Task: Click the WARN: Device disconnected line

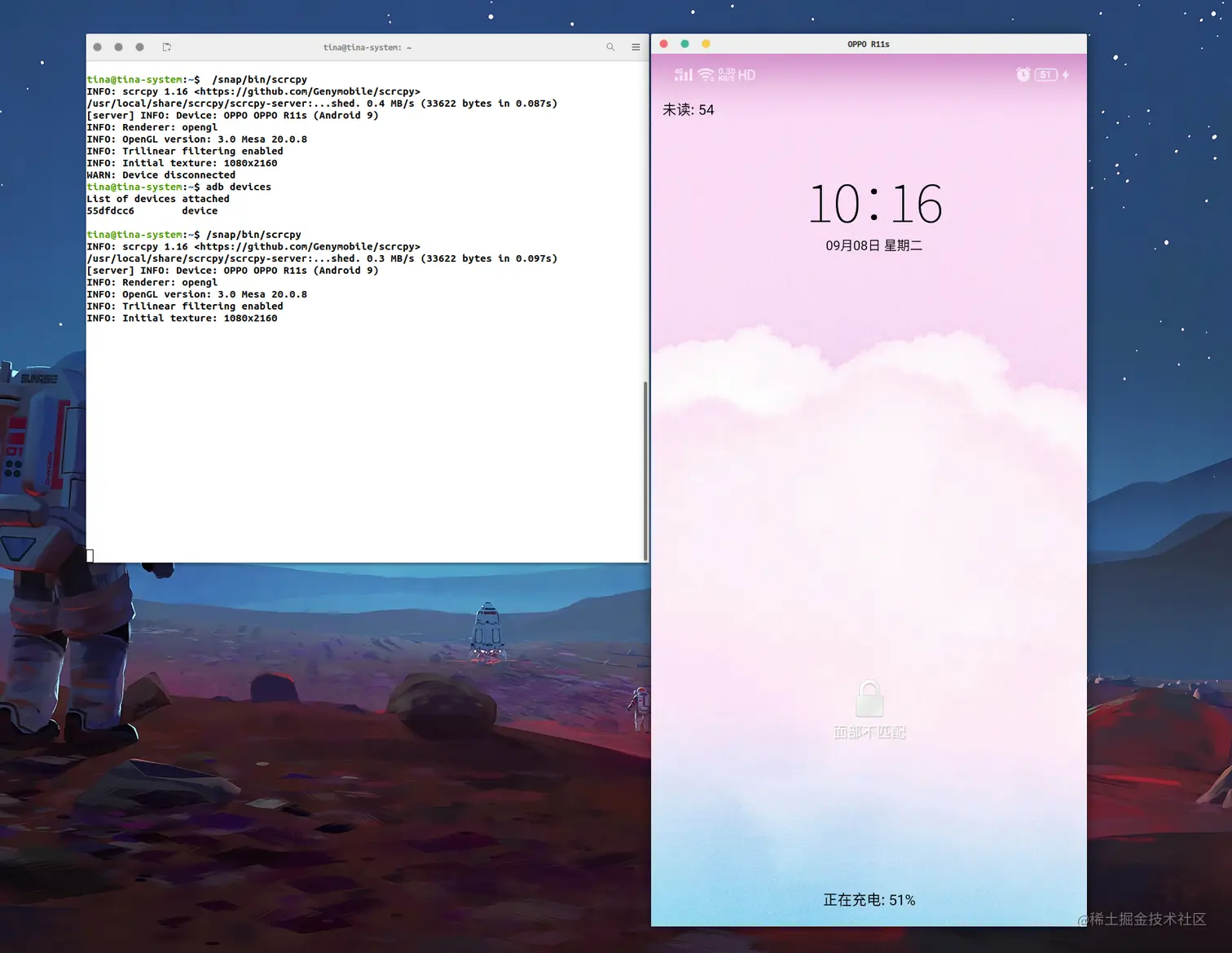Action: click(x=161, y=174)
